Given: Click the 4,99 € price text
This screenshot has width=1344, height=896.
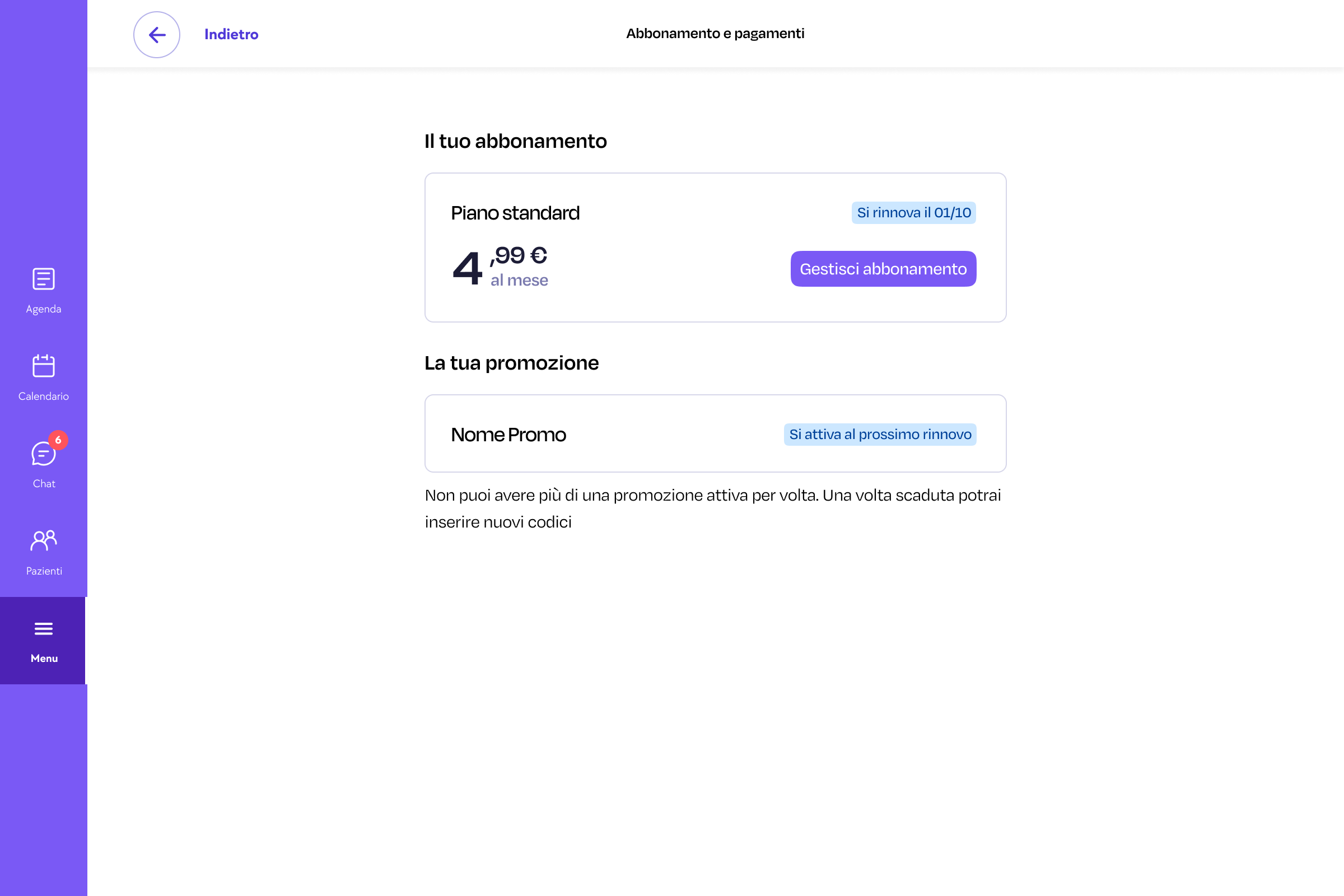Looking at the screenshot, I should 500,265.
